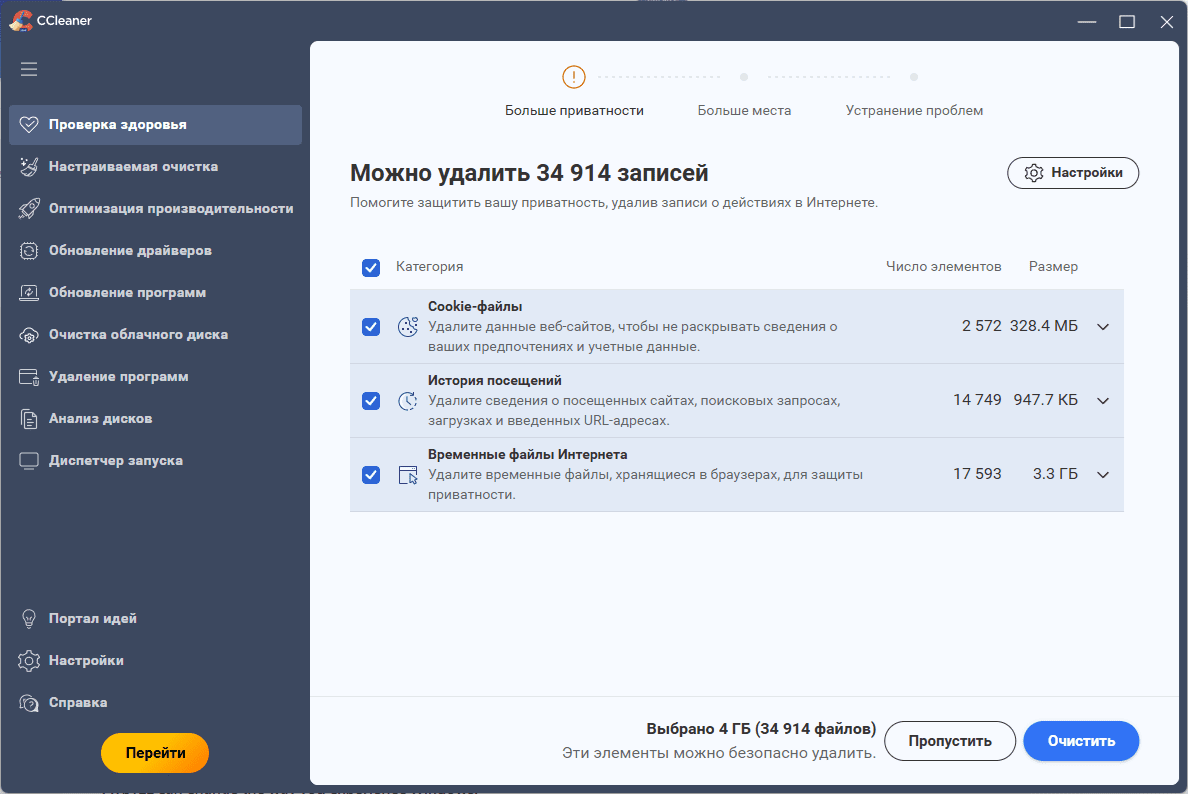Expand the Временные файлы Интернета row
The height and width of the screenshot is (794, 1188).
[x=1103, y=475]
